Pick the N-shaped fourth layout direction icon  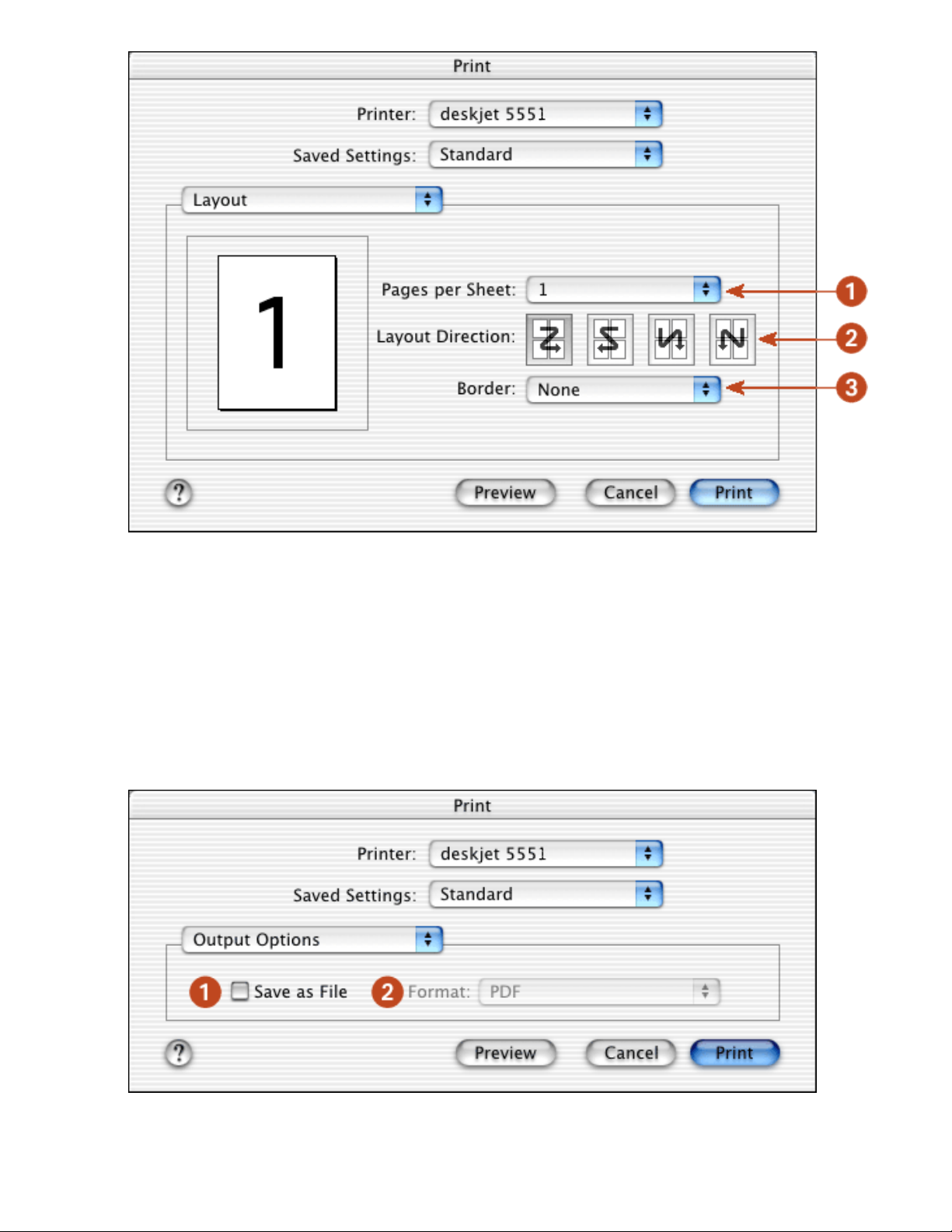click(x=732, y=339)
